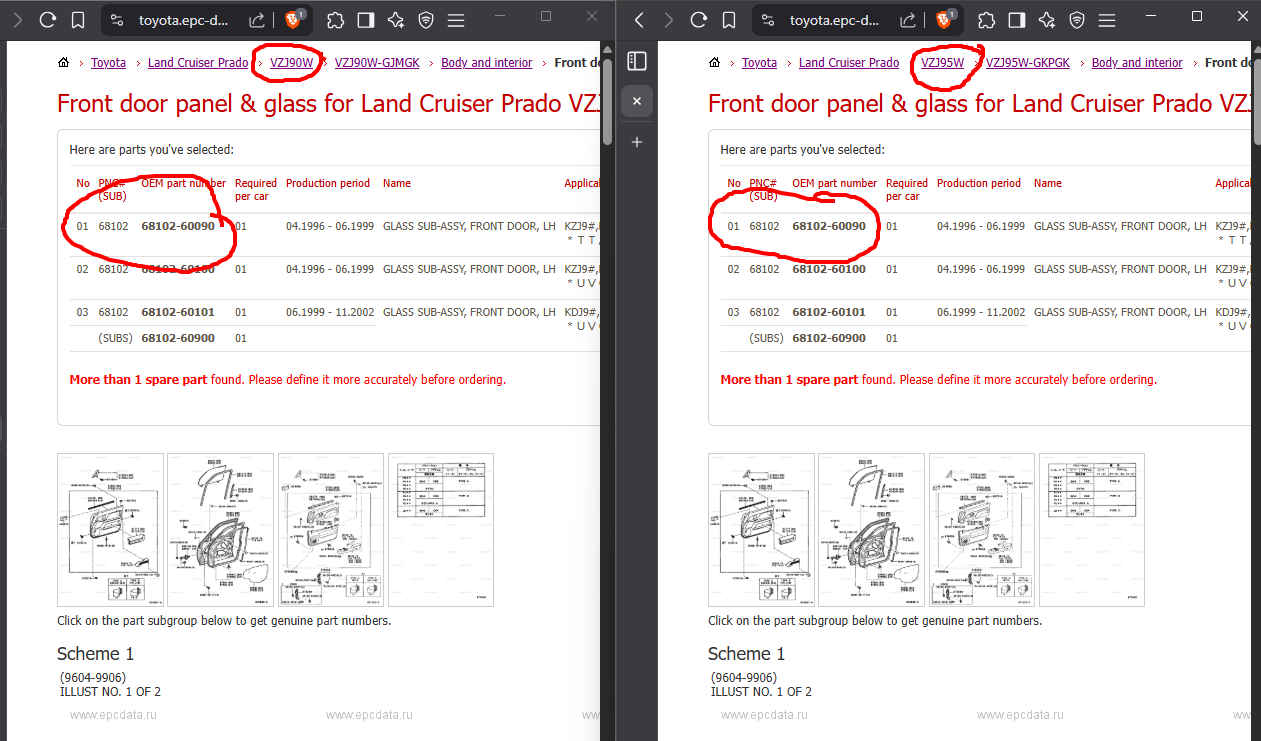Open the Brave hamburger menu in the VZJ90W window
This screenshot has width=1261, height=741.
click(x=456, y=19)
